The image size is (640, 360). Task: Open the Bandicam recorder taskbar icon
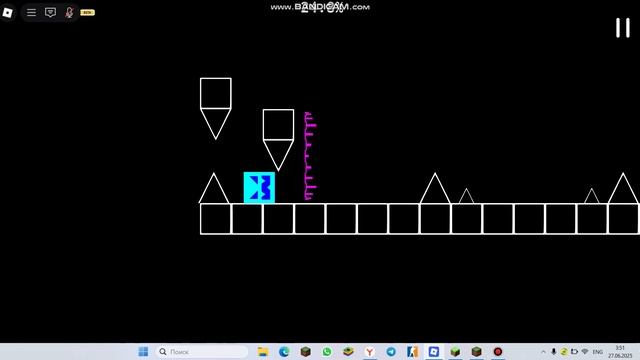(498, 351)
